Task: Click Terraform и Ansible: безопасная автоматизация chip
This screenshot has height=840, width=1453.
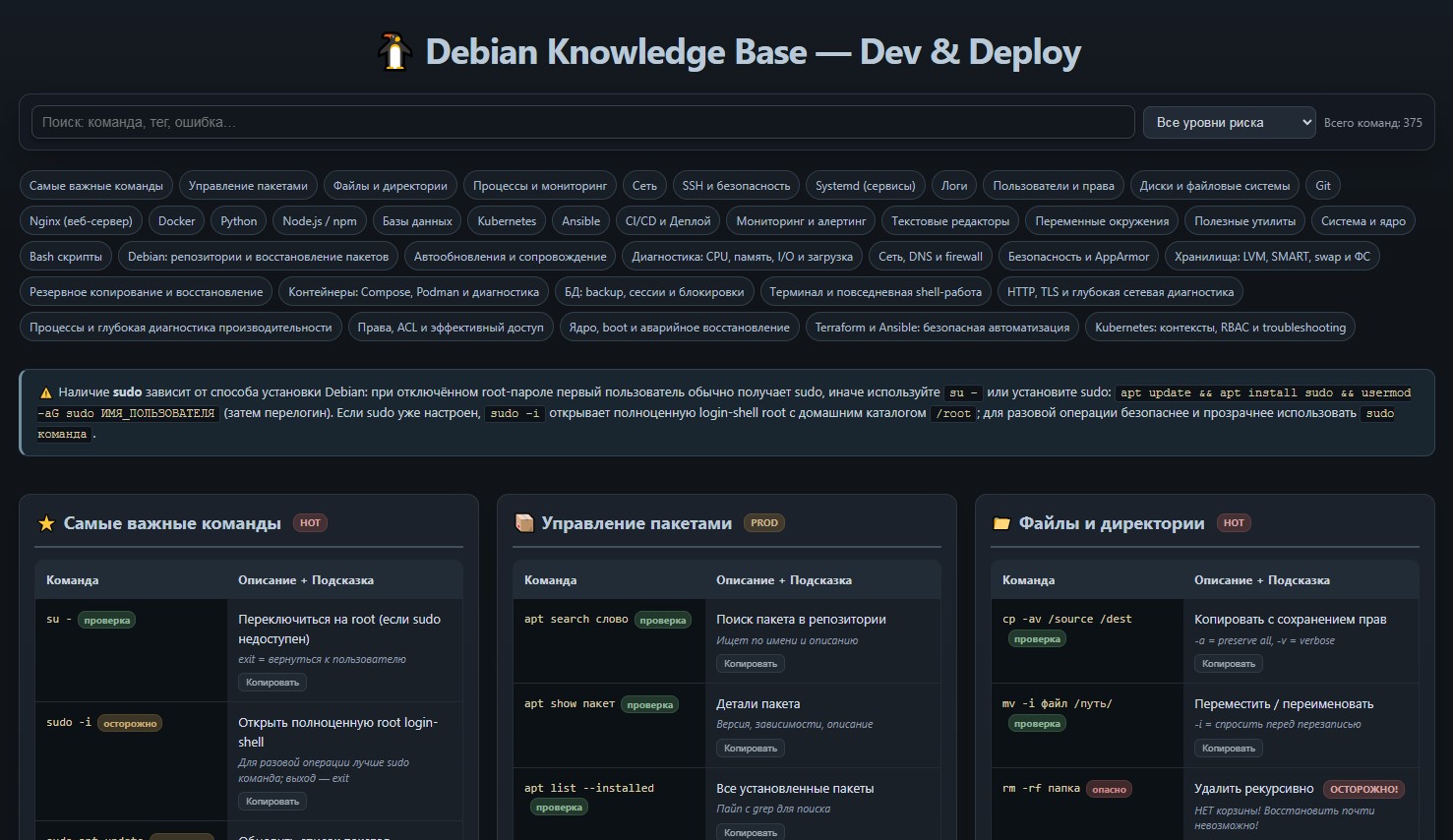Action: pyautogui.click(x=942, y=328)
